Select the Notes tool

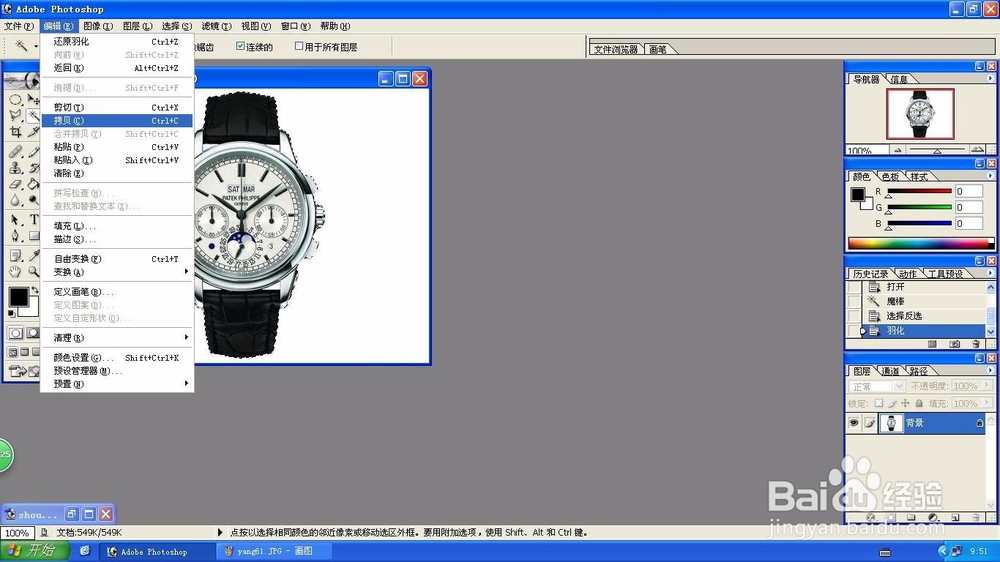[15, 256]
